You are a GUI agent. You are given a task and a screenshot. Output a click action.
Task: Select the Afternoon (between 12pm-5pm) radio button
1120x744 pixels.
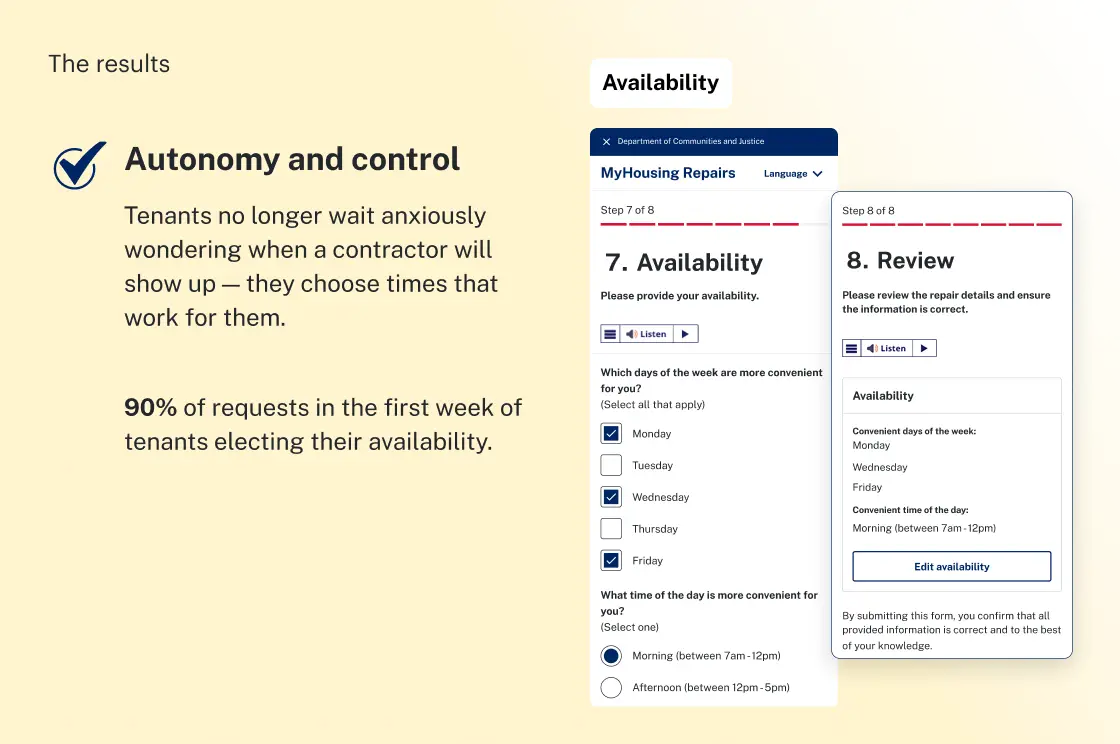611,687
